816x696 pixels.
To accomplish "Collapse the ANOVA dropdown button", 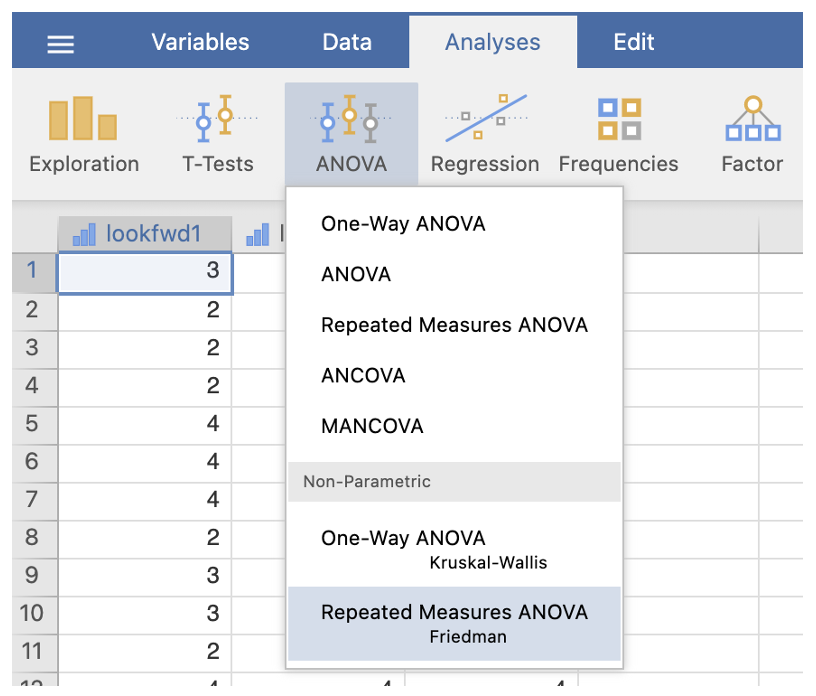I will (351, 135).
